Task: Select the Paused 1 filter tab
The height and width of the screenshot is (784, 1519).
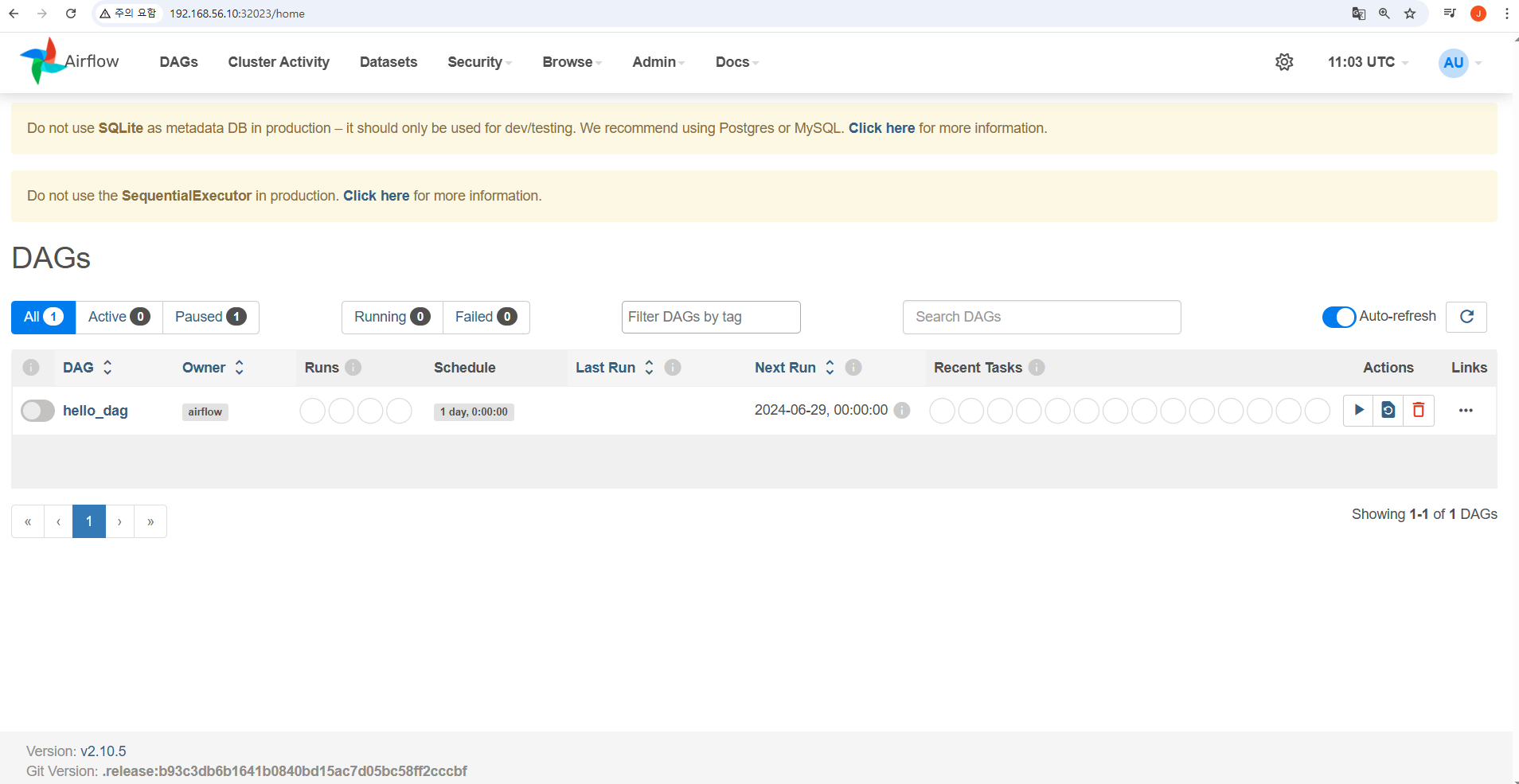Action: (210, 317)
